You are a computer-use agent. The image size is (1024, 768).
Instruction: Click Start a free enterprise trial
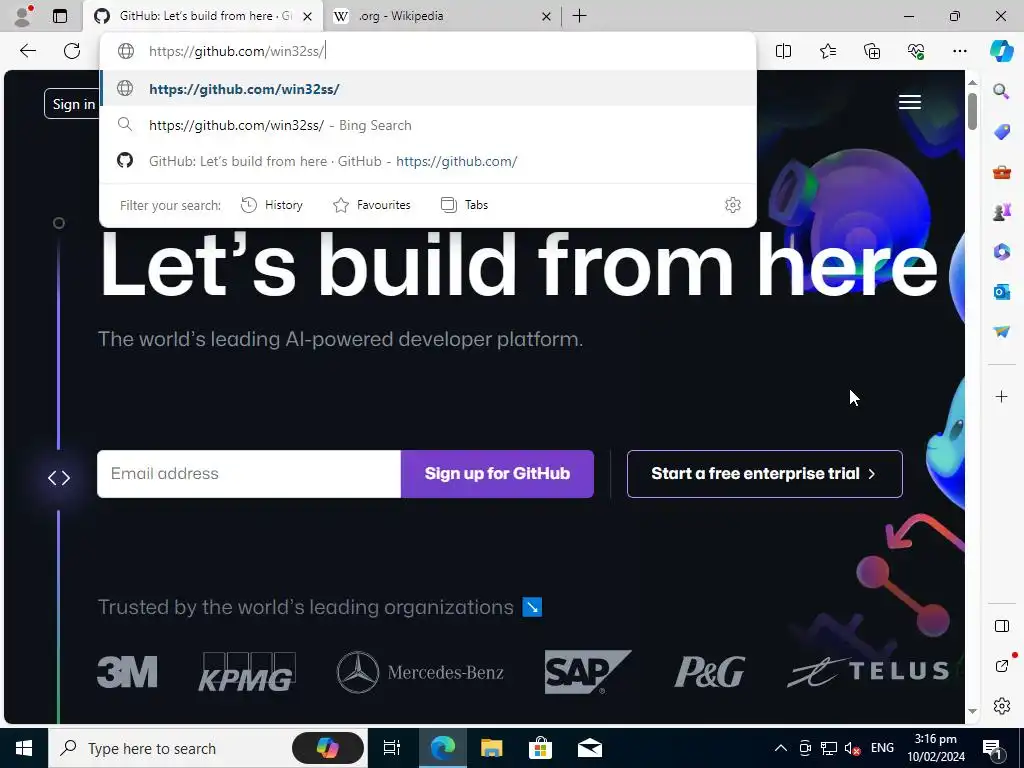click(765, 473)
